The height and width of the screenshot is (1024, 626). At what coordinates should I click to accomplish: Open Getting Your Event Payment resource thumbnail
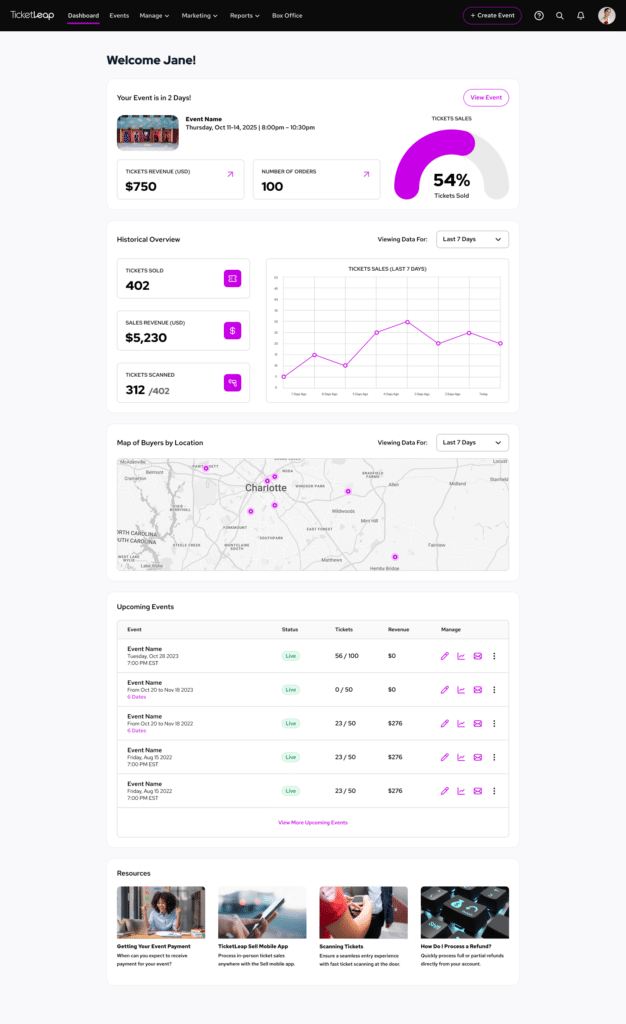click(x=161, y=912)
